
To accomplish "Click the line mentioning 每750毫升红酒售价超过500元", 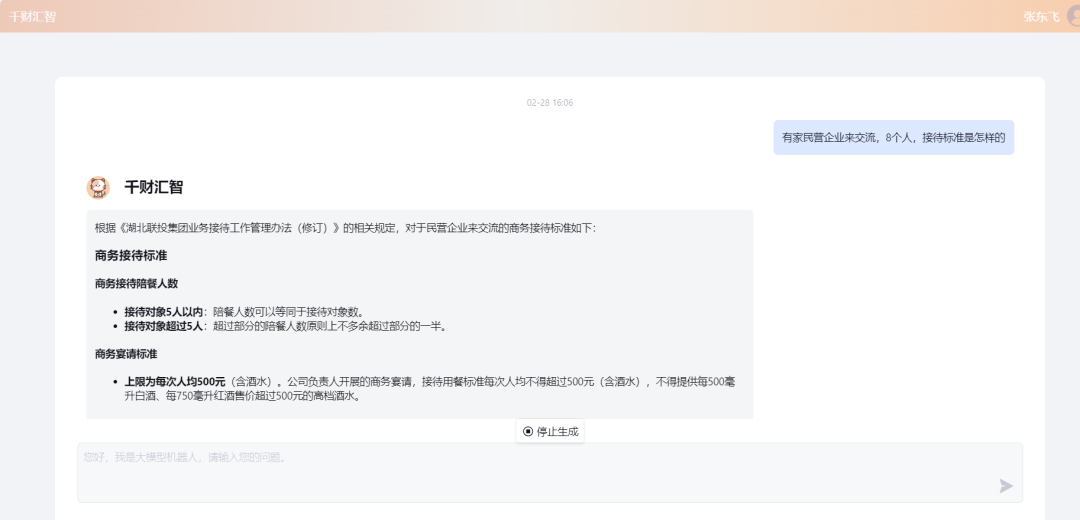I will click(242, 395).
